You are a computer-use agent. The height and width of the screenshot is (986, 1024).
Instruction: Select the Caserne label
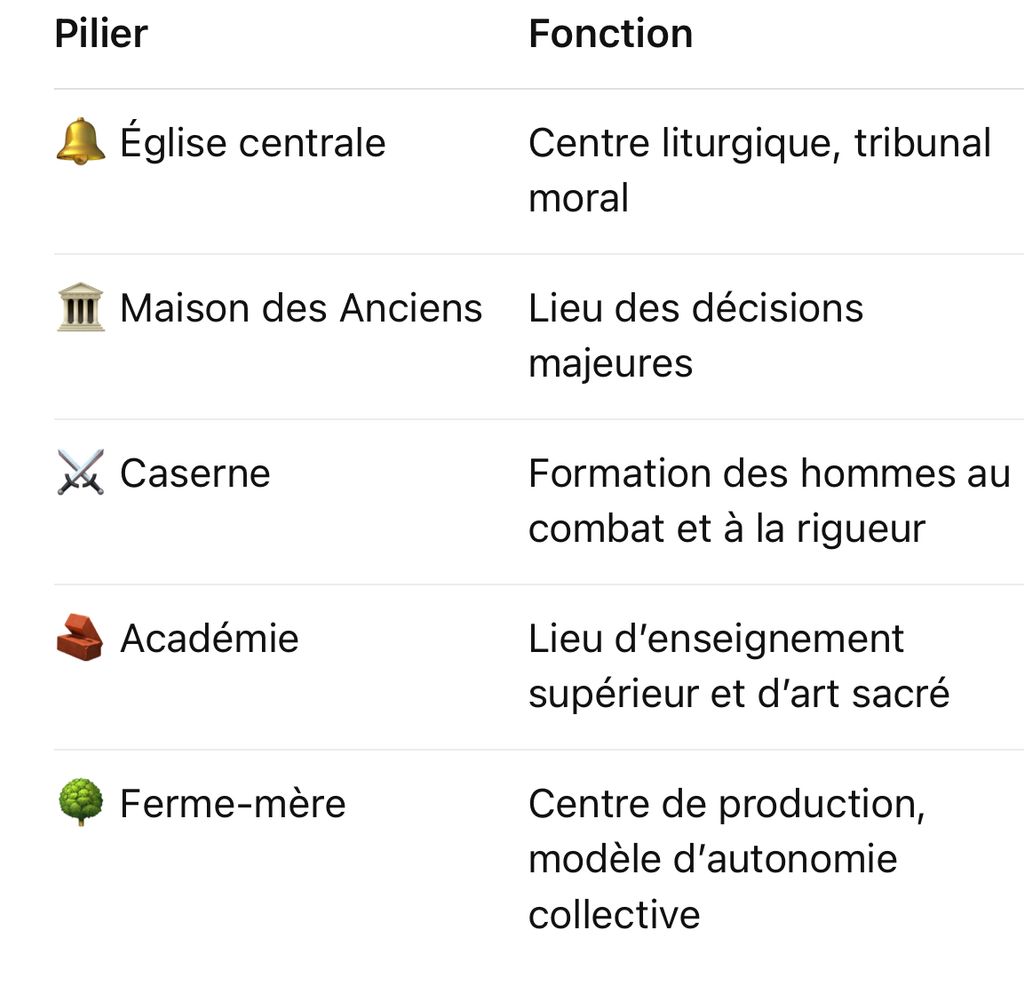[195, 473]
